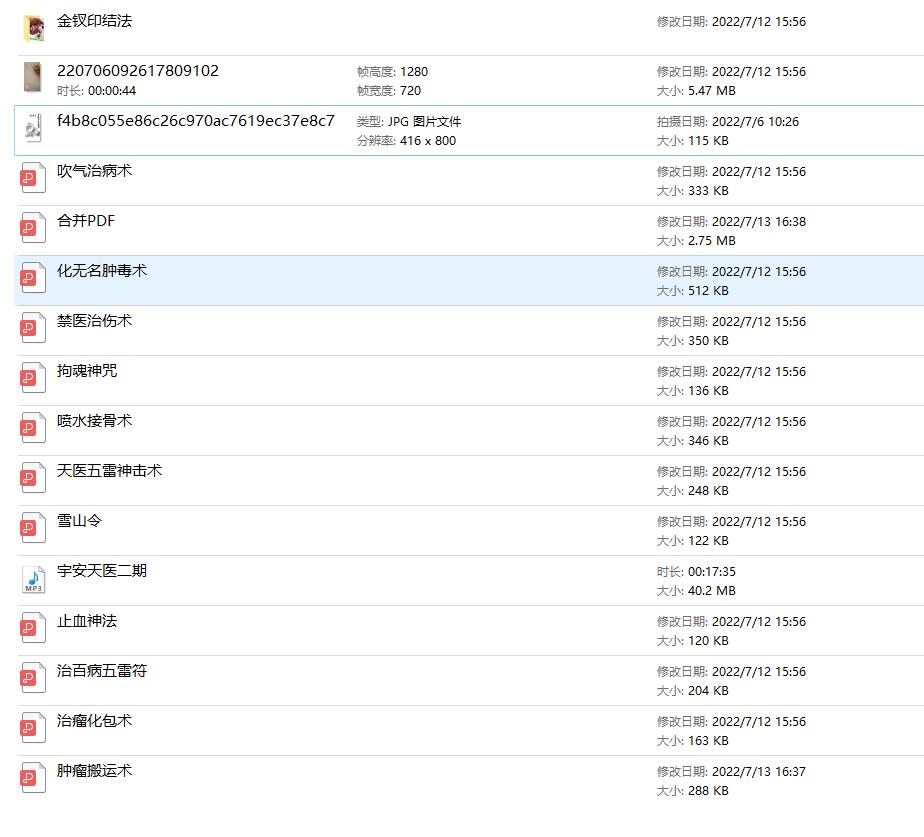
Task: Click the 禁医治伤术 PDF icon
Action: point(33,328)
